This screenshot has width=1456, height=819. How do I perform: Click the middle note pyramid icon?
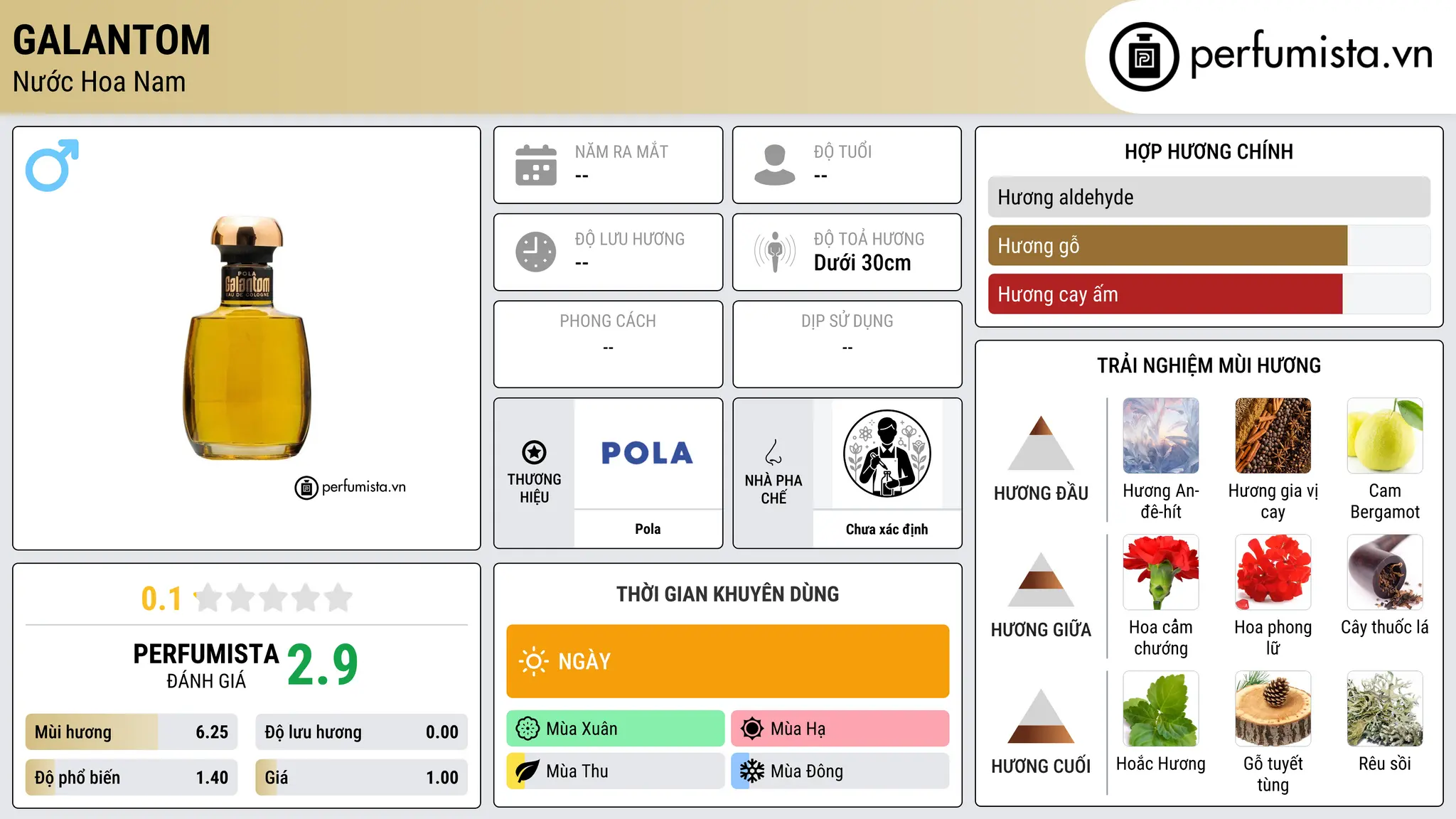[x=1041, y=579]
